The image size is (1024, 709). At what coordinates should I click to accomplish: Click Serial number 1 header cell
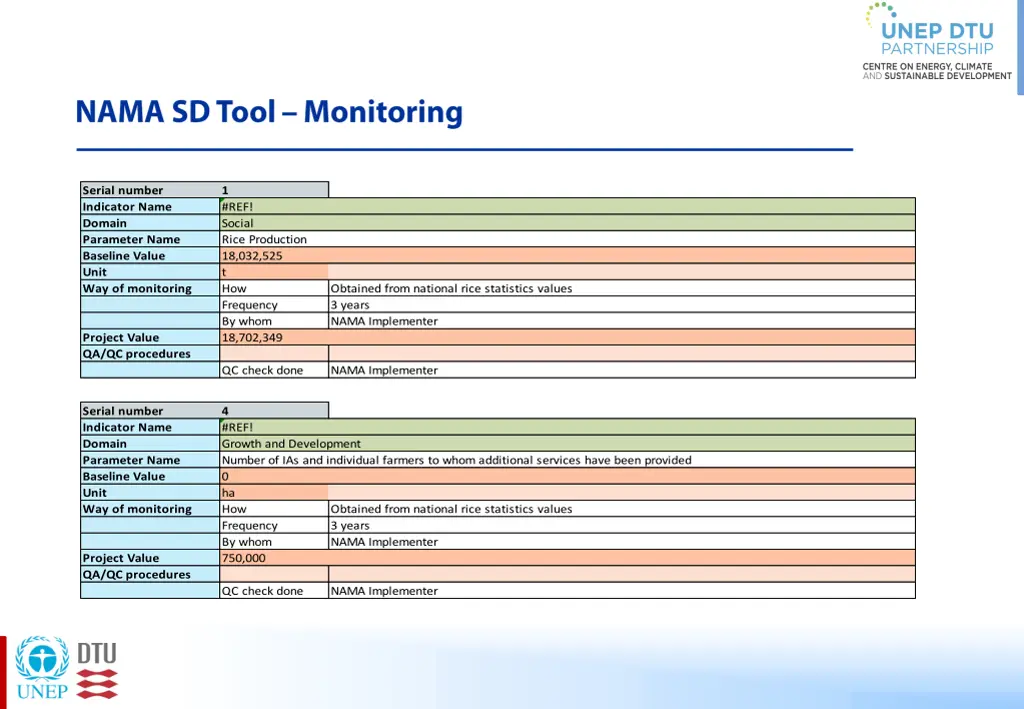point(204,189)
